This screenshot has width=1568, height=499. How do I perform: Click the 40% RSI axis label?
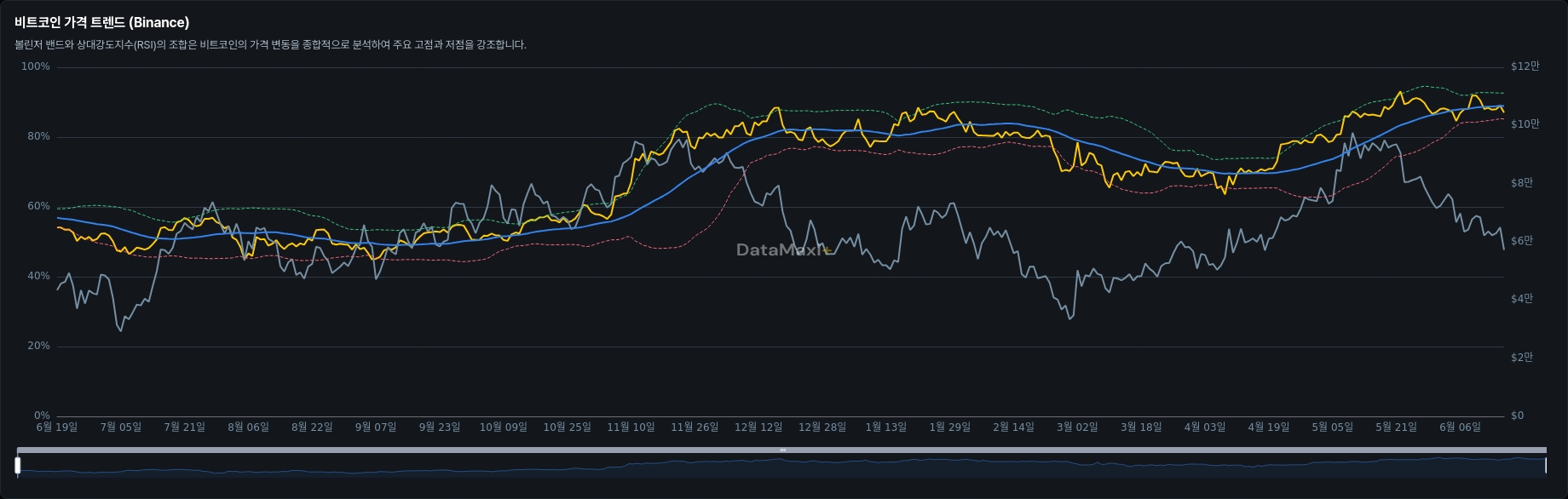point(38,276)
